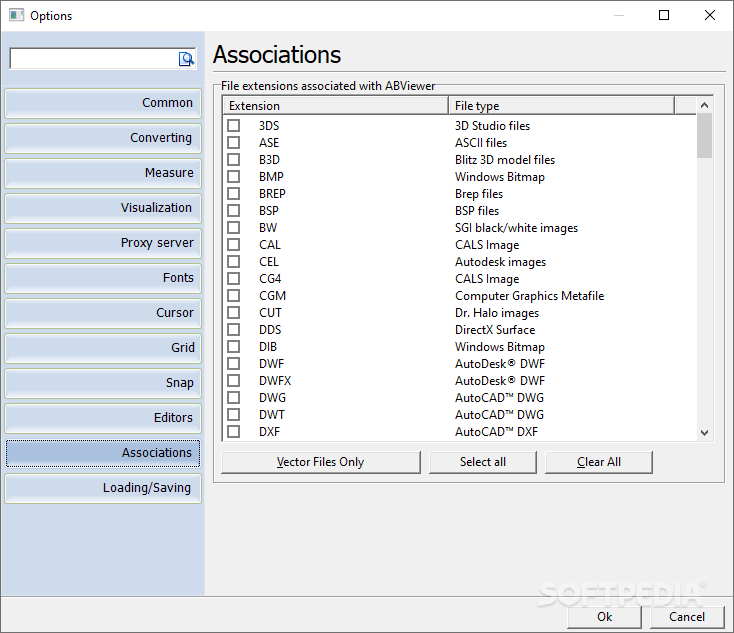Select the Fonts section

103,278
